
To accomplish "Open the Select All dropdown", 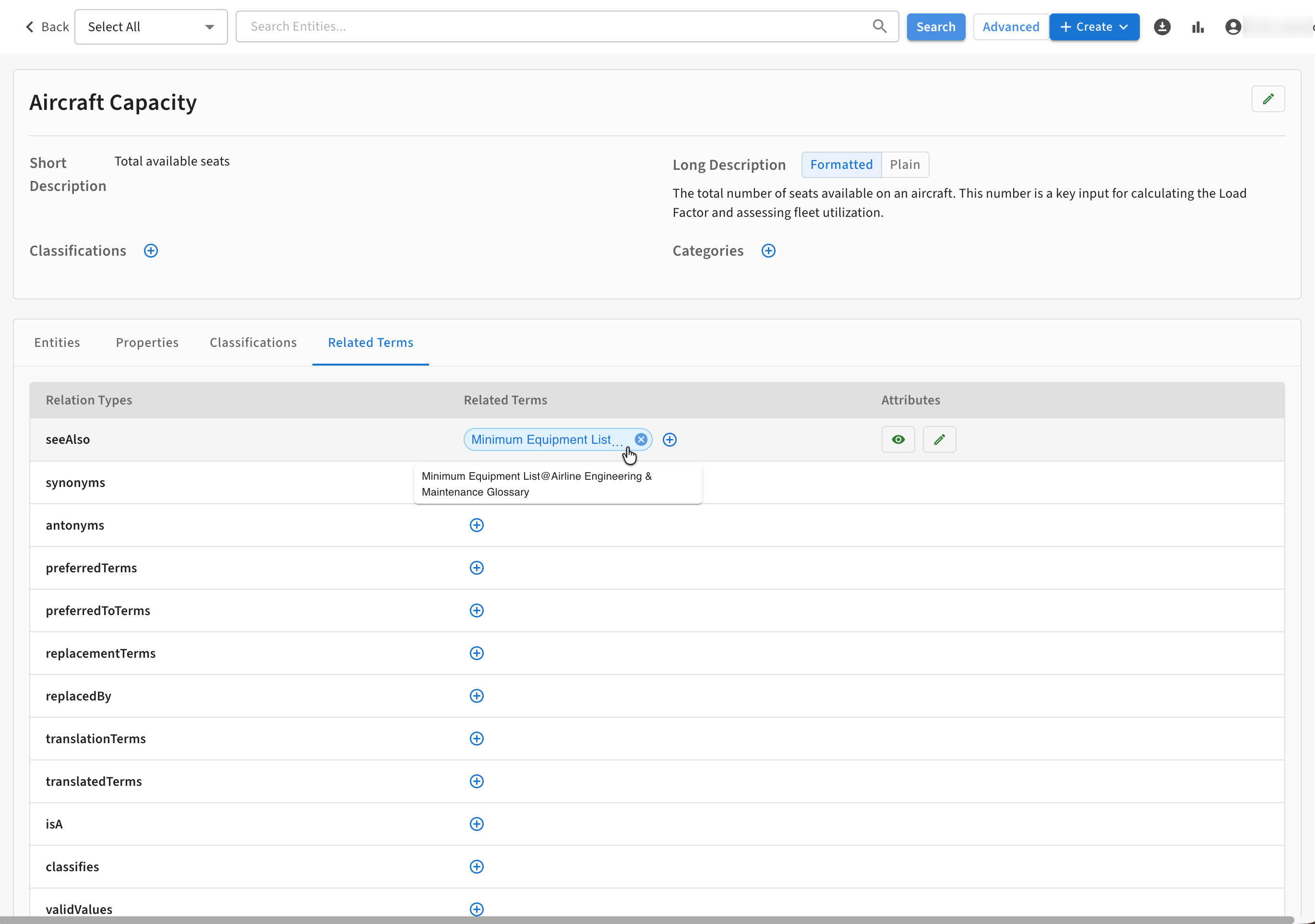I will [151, 27].
